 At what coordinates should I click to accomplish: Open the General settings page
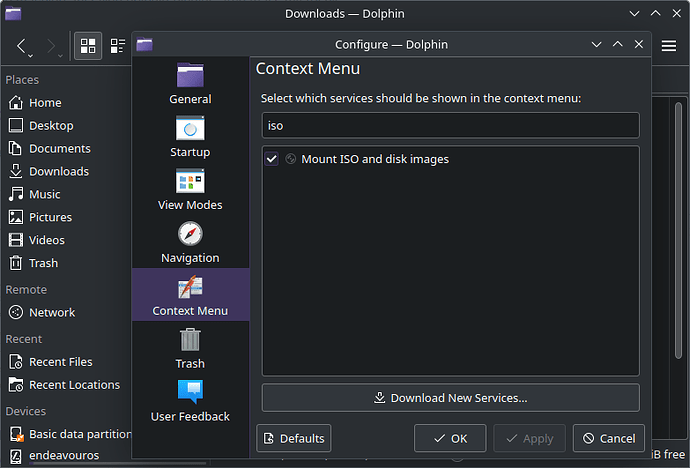pos(190,84)
